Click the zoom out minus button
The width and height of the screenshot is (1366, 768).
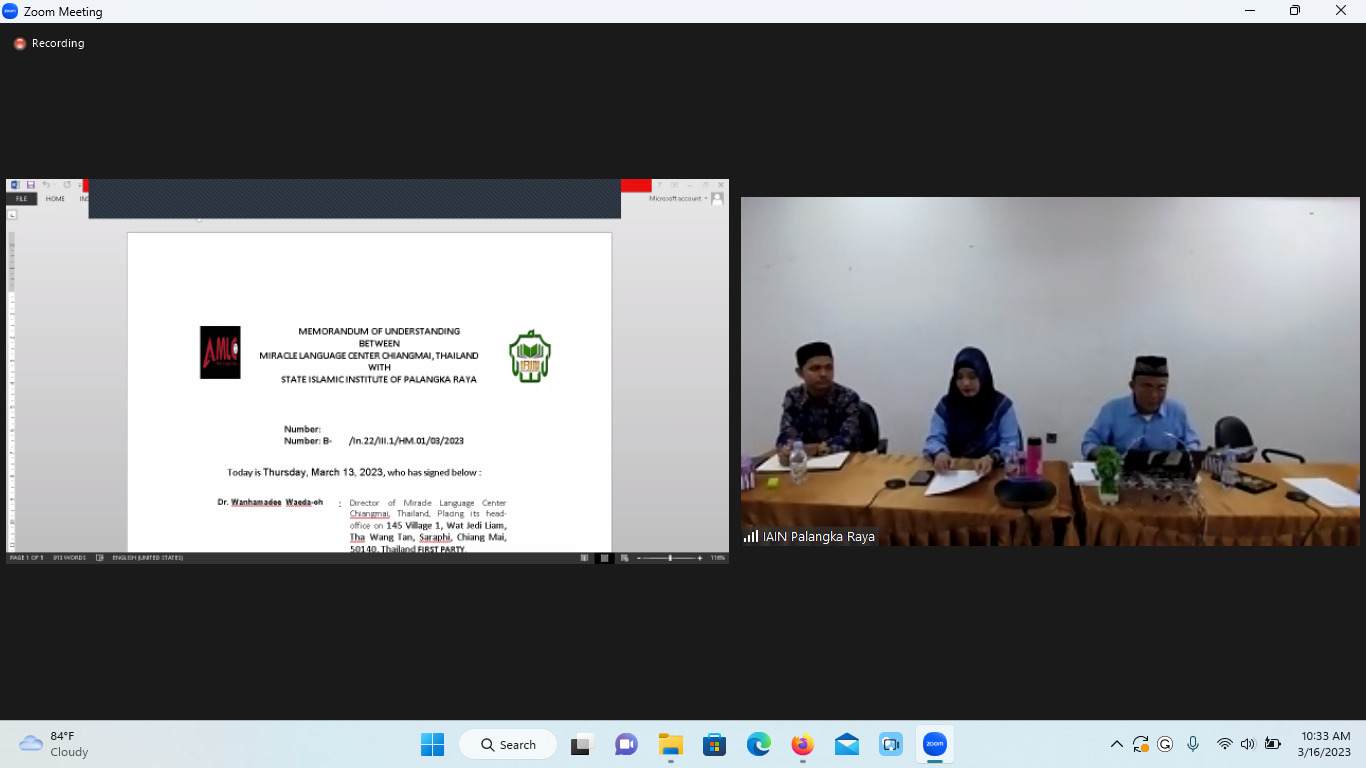[x=639, y=558]
